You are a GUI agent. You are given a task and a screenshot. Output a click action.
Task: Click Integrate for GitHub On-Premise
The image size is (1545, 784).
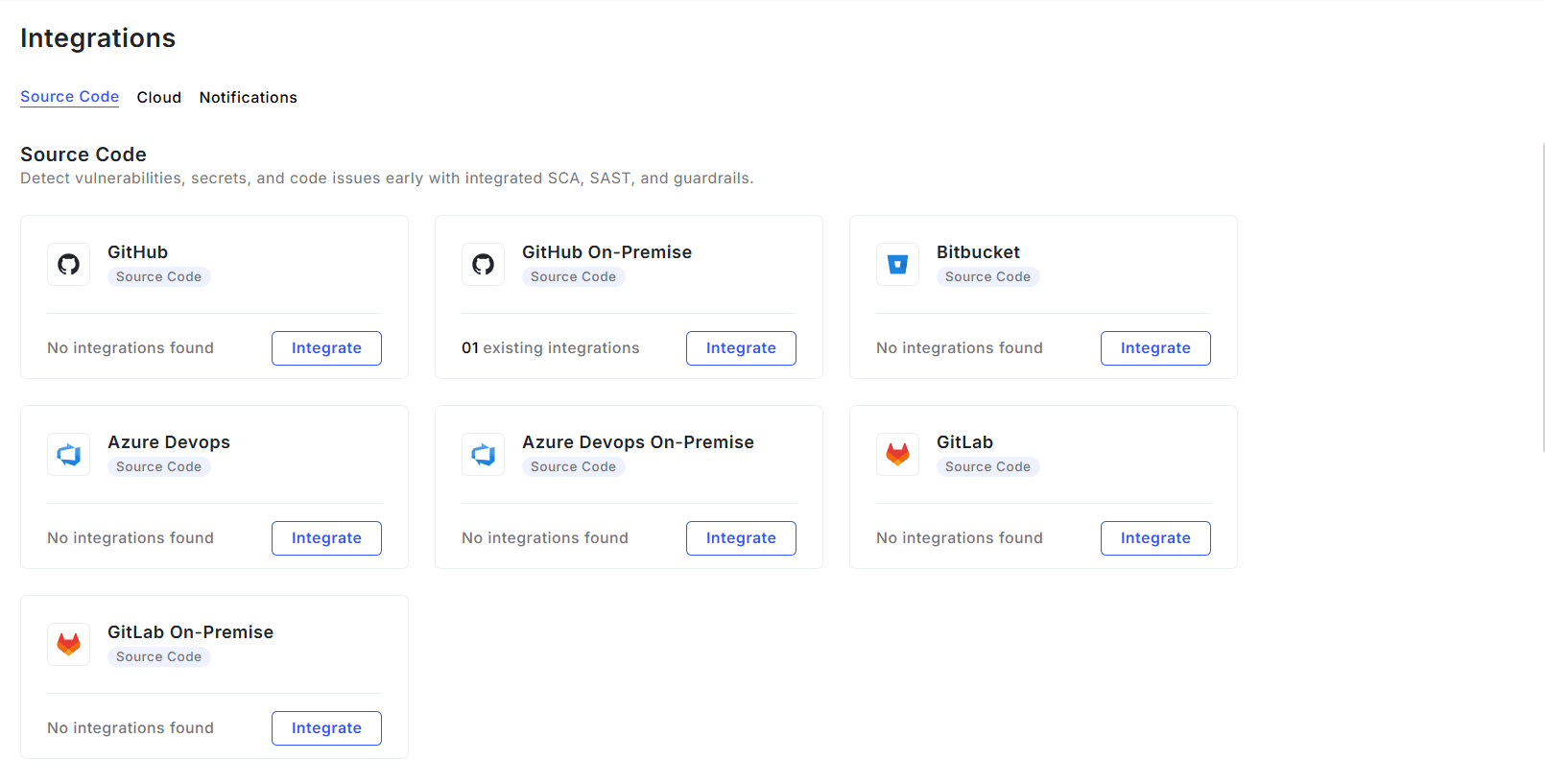tap(741, 347)
